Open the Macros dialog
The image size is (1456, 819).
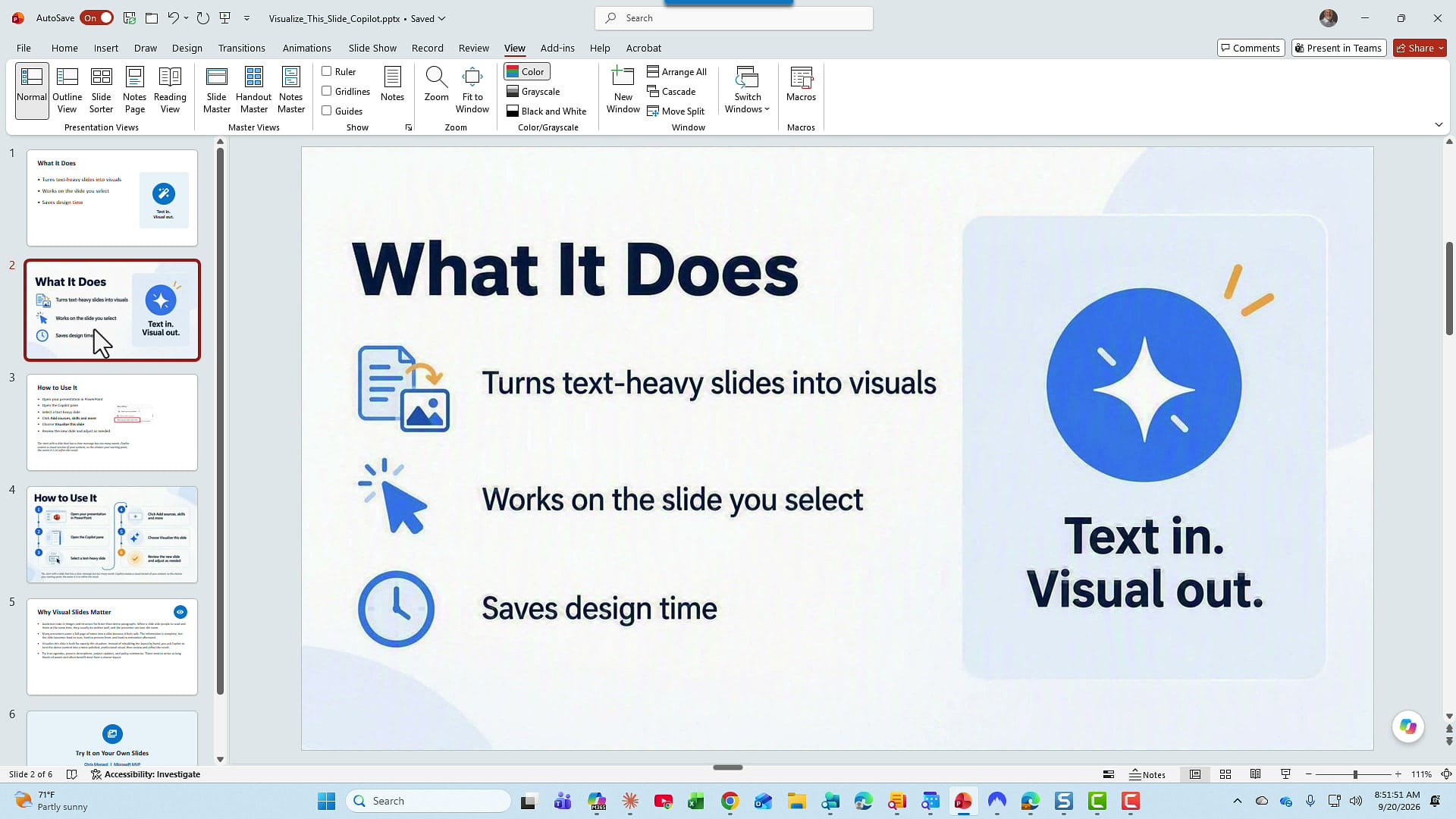[801, 84]
